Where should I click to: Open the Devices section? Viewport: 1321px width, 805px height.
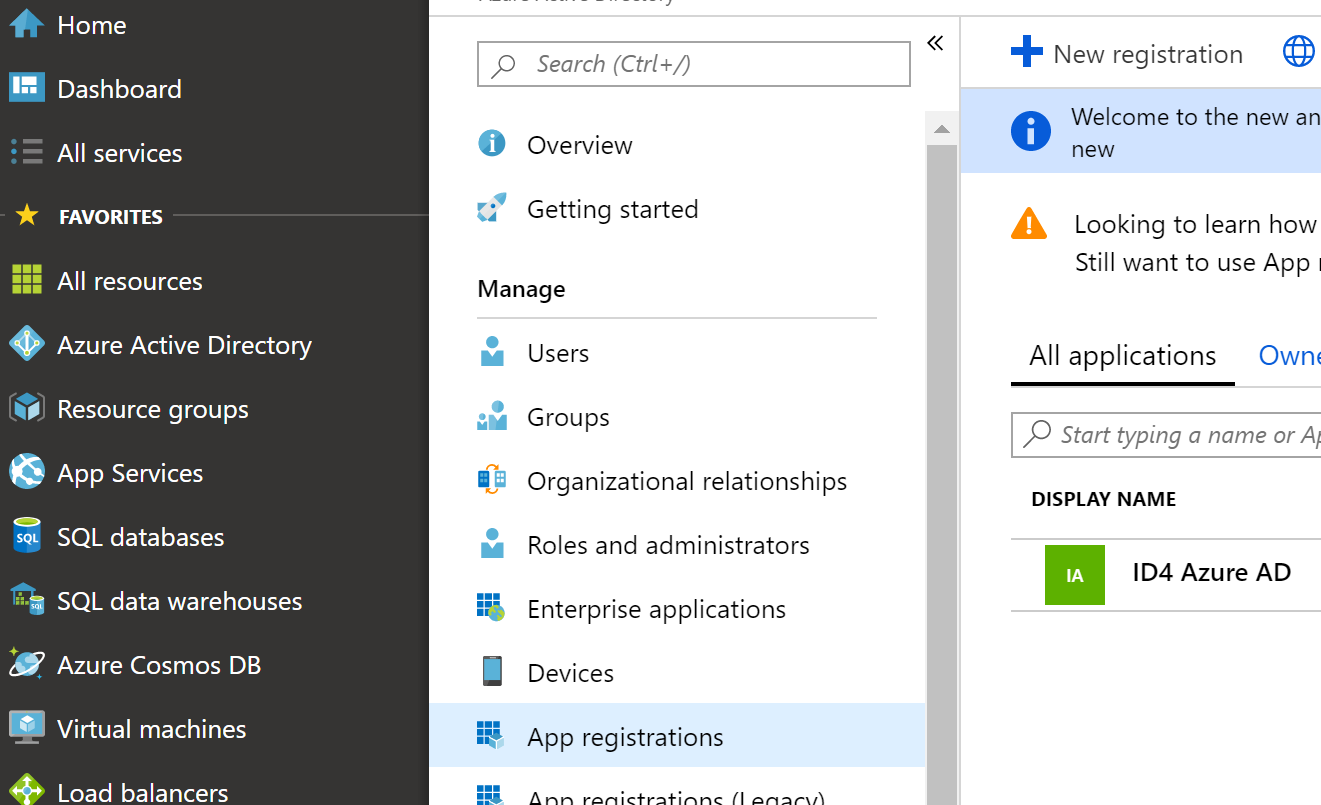(570, 672)
